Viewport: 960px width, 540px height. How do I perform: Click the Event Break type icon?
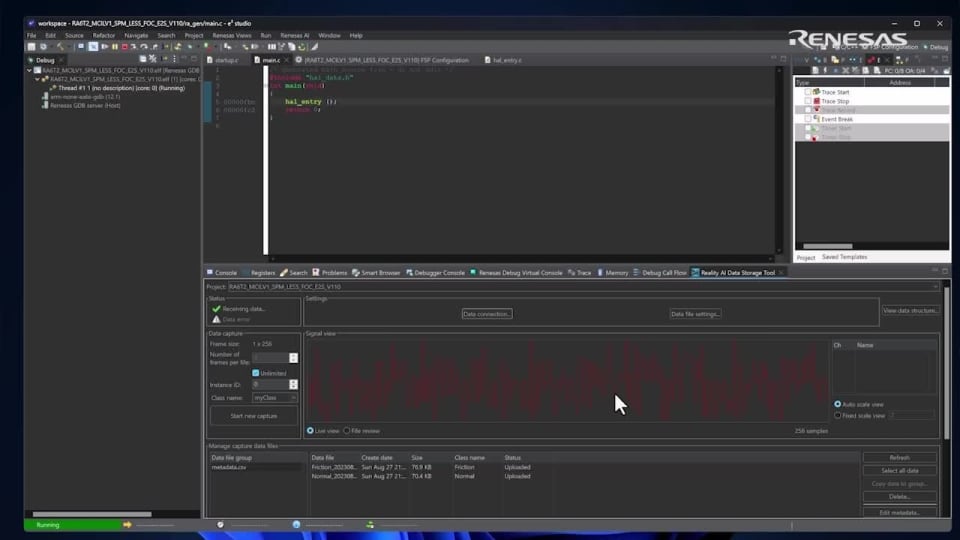pyautogui.click(x=816, y=119)
